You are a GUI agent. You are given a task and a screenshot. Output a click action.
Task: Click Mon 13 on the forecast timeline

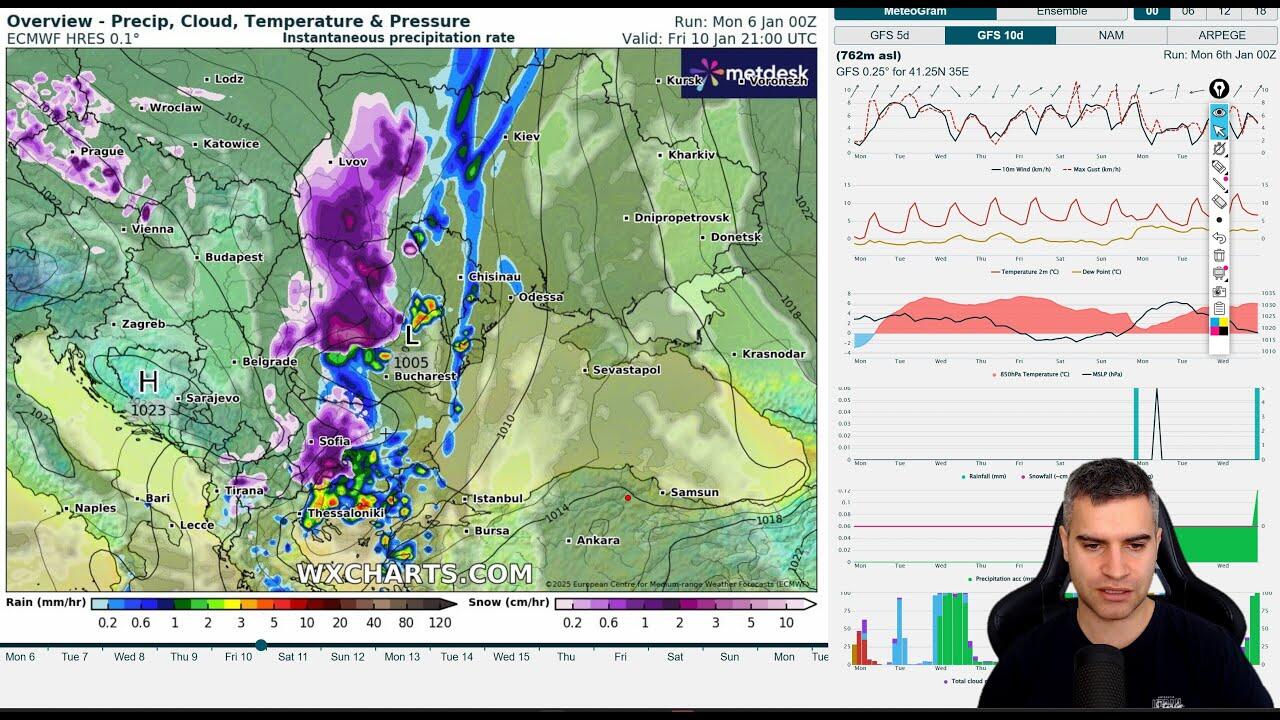(402, 657)
